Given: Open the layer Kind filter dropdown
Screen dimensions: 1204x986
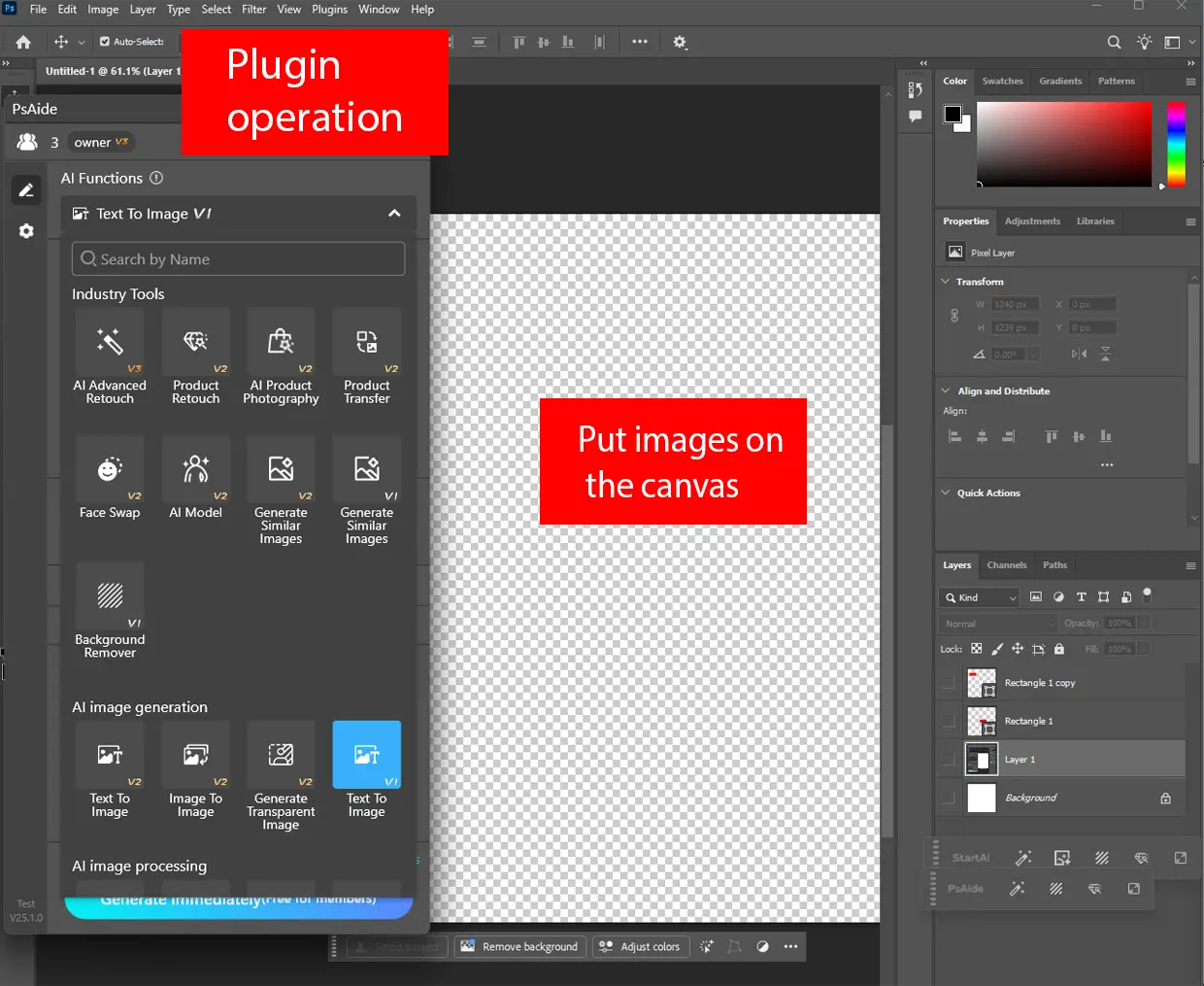Looking at the screenshot, I should 979,597.
